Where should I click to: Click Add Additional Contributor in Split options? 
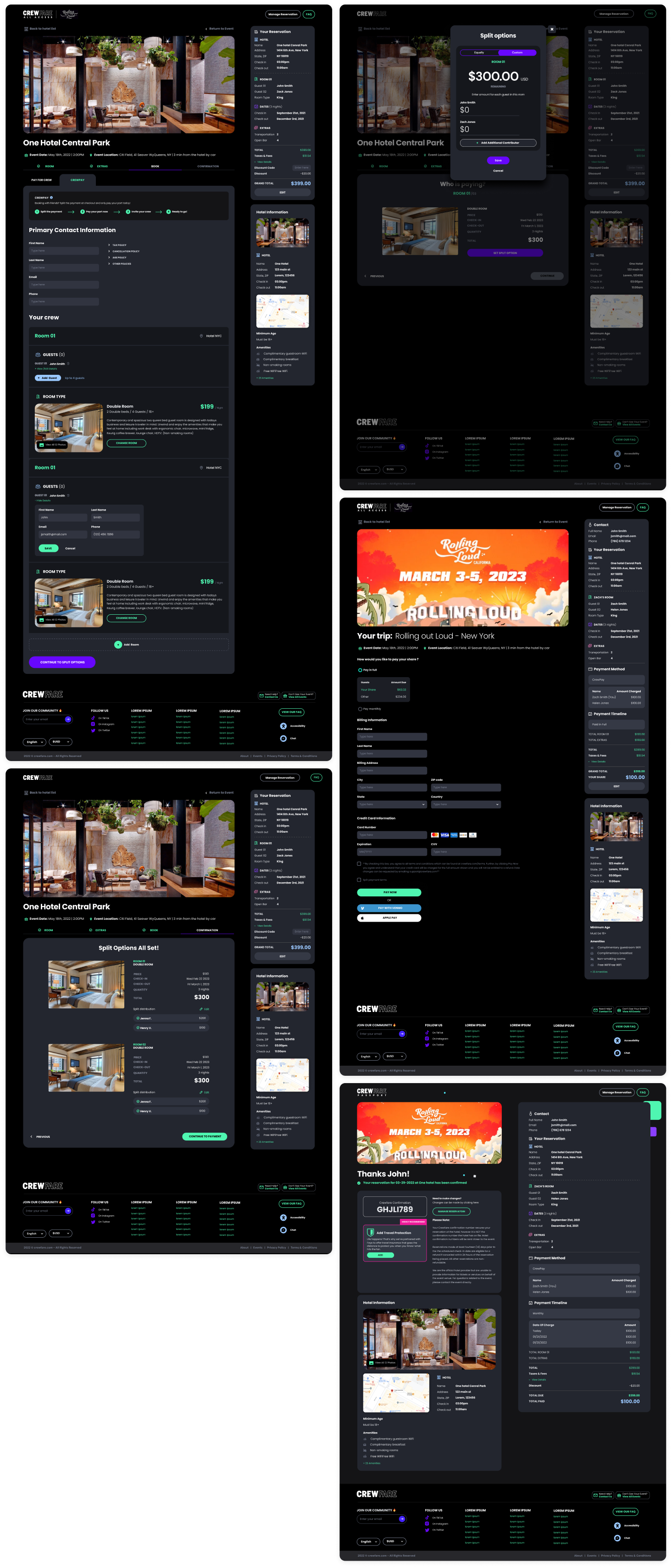coord(498,142)
